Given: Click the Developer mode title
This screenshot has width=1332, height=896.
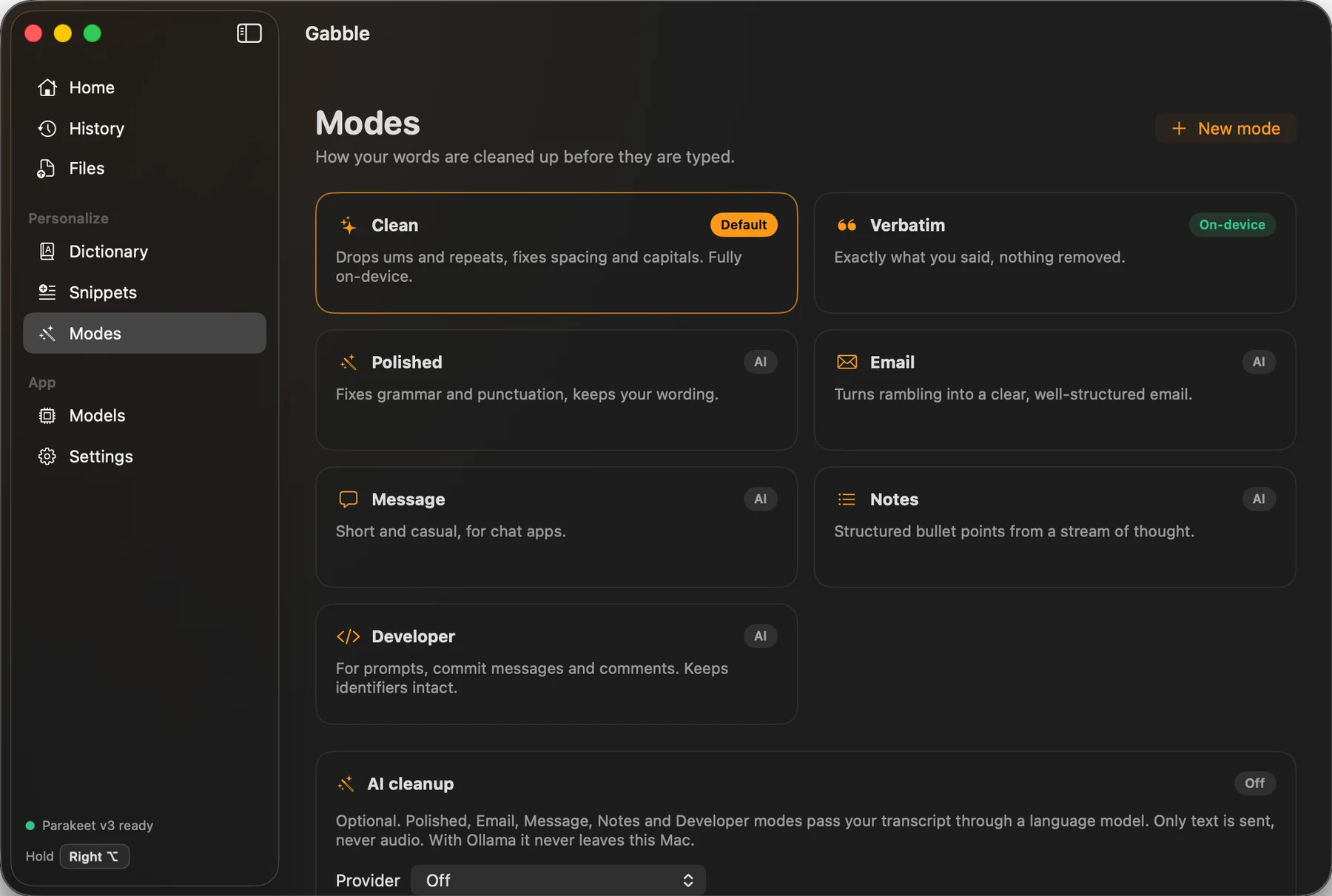Looking at the screenshot, I should [x=413, y=636].
